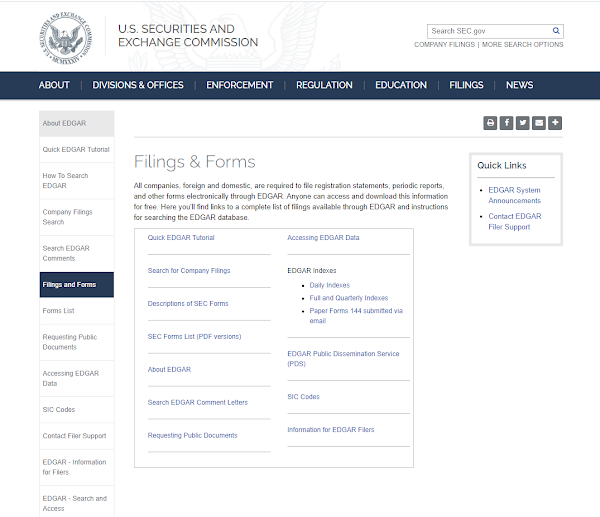Open COMPANY FILINGS search link

tap(444, 44)
